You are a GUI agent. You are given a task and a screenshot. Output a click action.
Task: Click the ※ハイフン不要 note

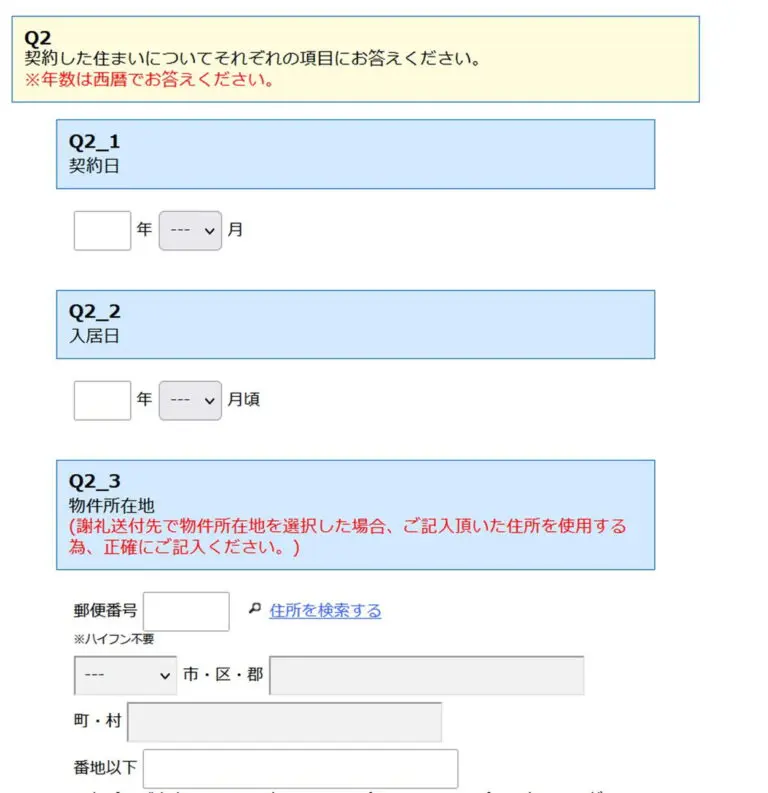tap(114, 640)
